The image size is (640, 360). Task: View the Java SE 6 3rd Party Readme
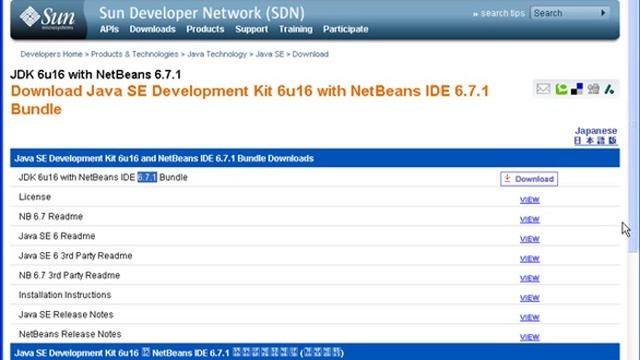[x=529, y=258]
